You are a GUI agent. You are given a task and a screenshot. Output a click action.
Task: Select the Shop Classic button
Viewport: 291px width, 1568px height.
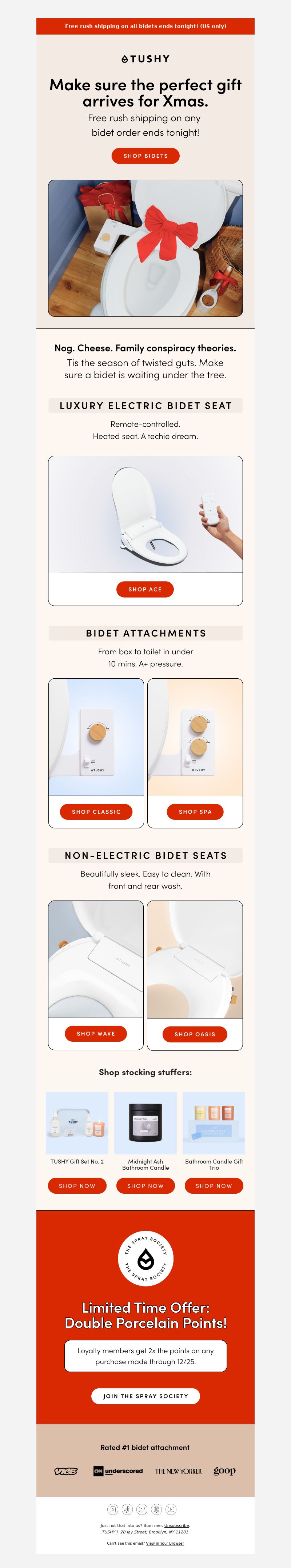96,811
